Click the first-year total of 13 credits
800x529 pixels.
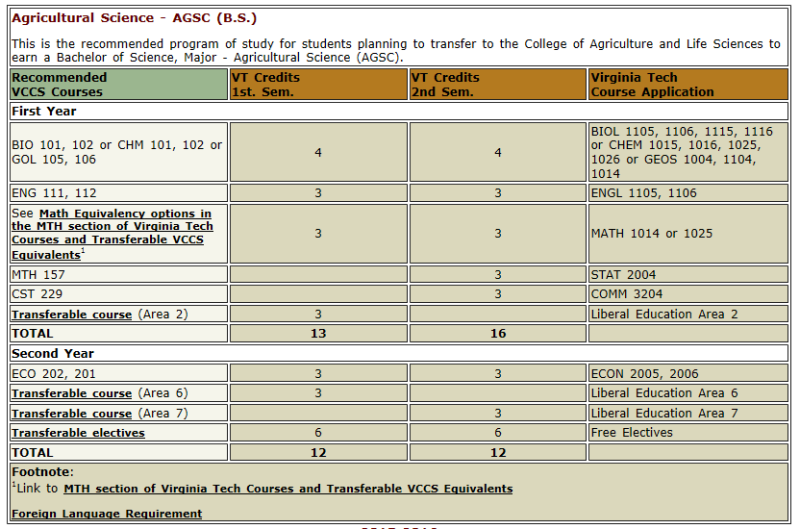[318, 333]
